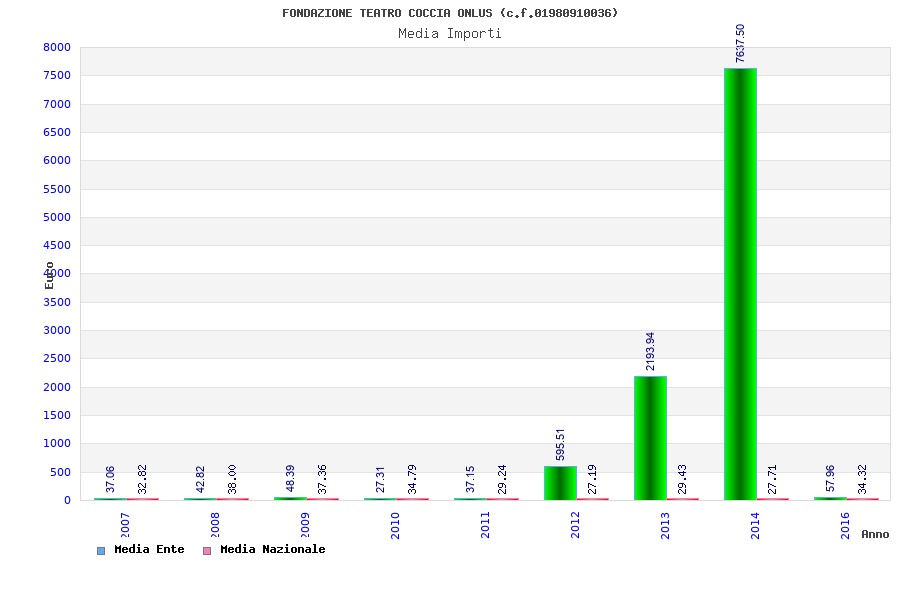900x600 pixels.
Task: Click the 8000 y-axis tick label
Action: click(x=57, y=48)
